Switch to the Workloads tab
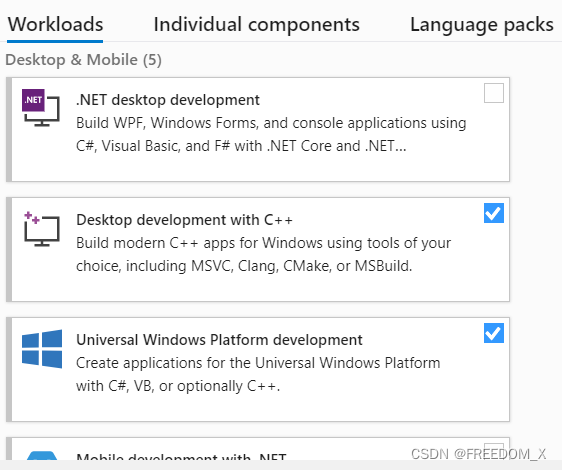 (55, 24)
